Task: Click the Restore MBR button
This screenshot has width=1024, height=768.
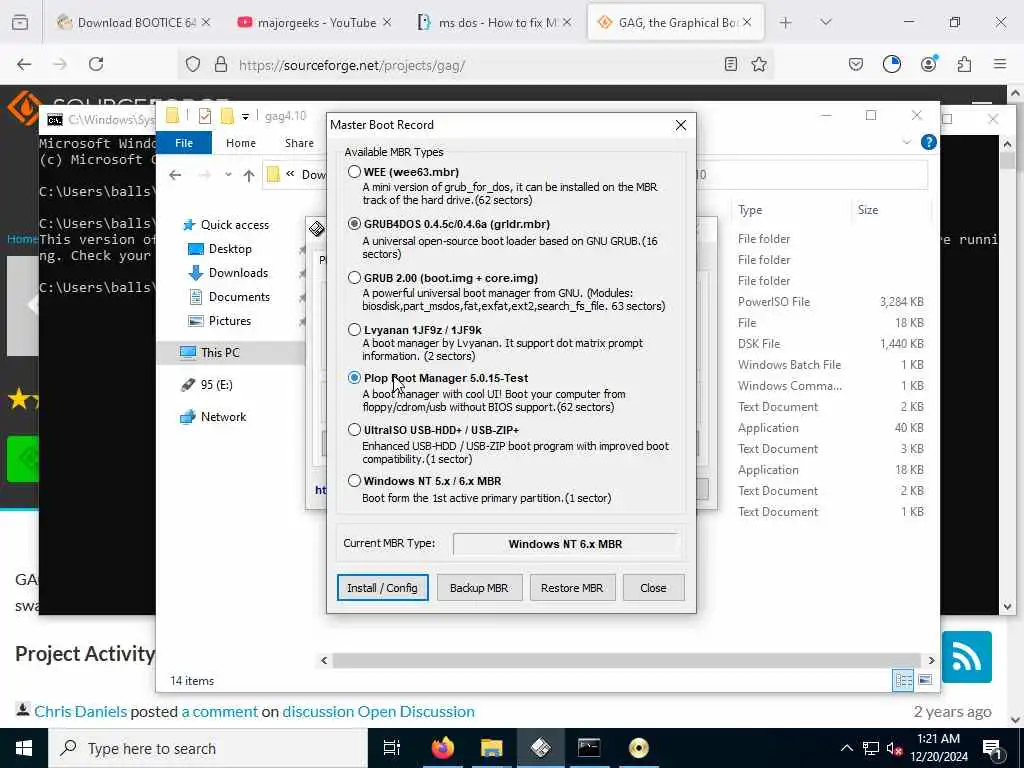Action: coord(571,588)
